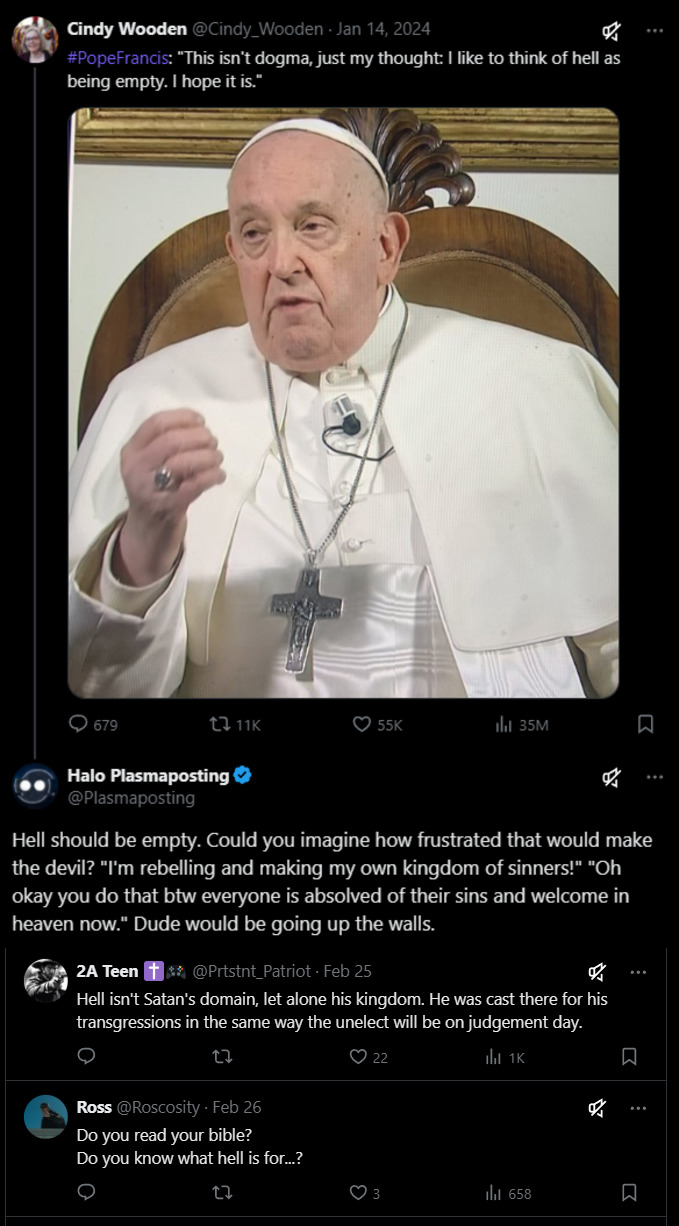The width and height of the screenshot is (679, 1226).
Task: Open more options menu on 2A Teen's reply
Action: [x=638, y=972]
